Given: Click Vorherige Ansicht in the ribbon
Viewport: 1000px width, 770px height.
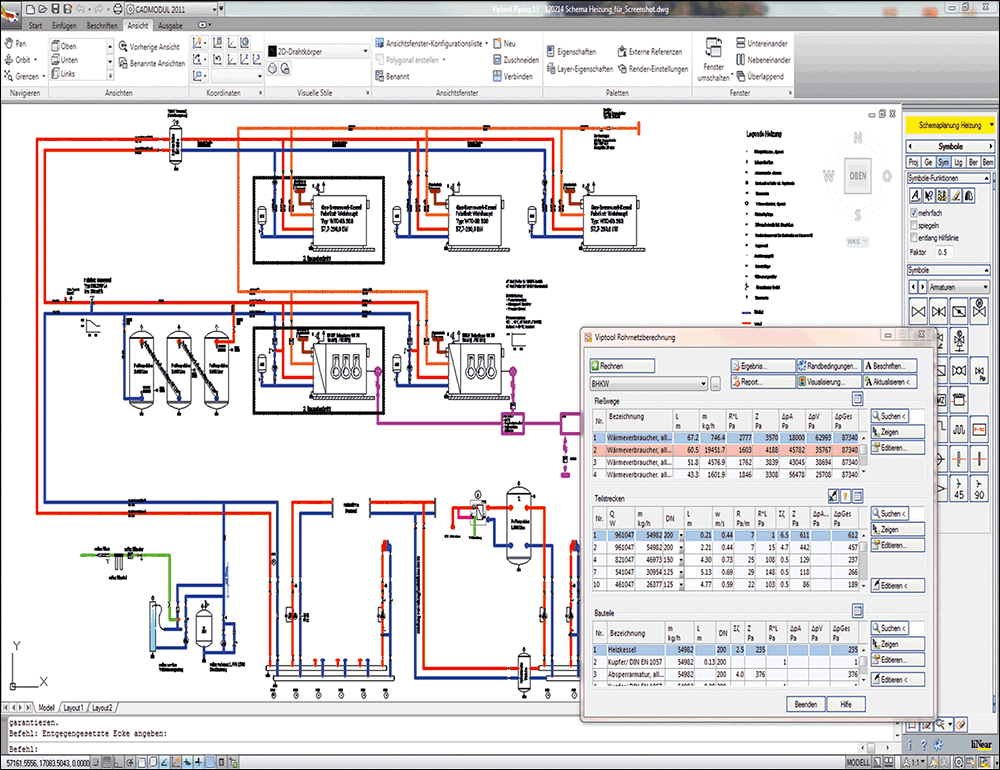Looking at the screenshot, I should pyautogui.click(x=149, y=46).
